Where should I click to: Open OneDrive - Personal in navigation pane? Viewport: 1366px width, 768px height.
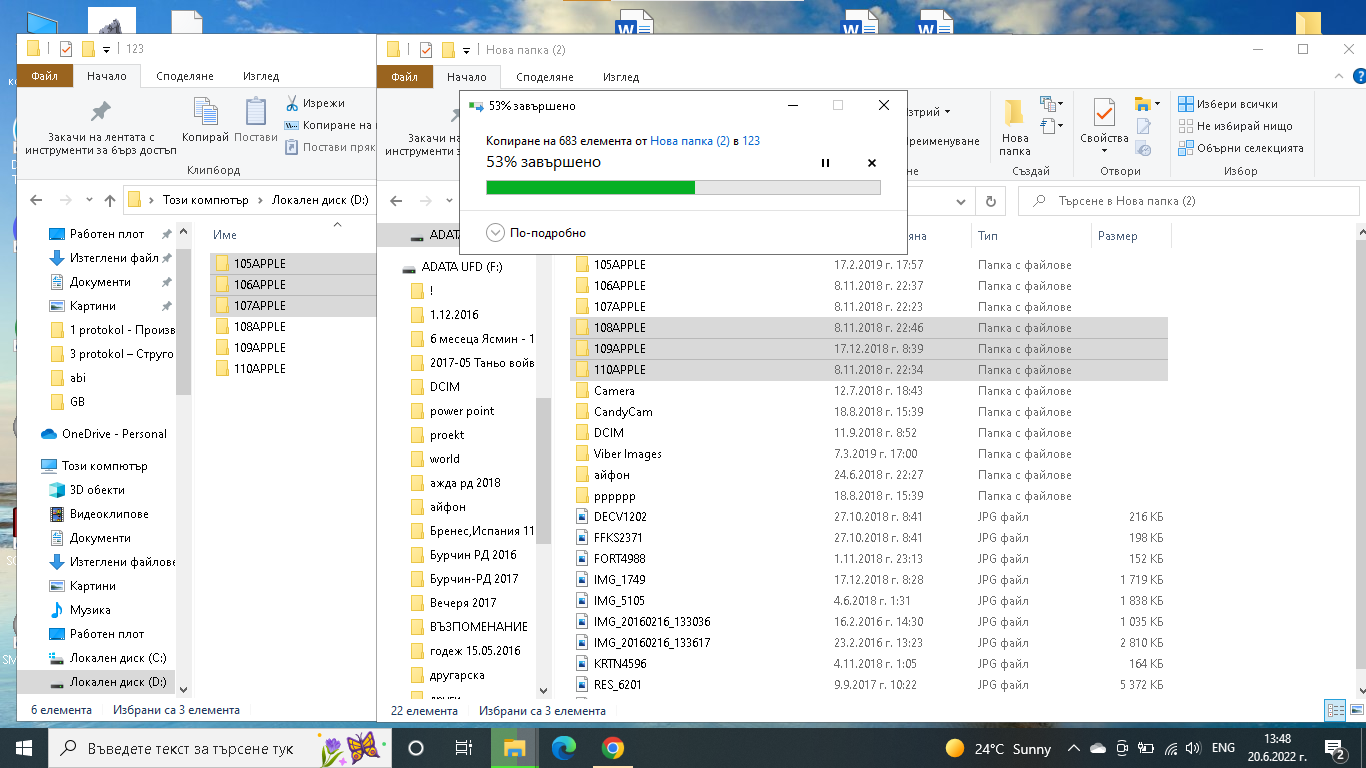tap(105, 434)
